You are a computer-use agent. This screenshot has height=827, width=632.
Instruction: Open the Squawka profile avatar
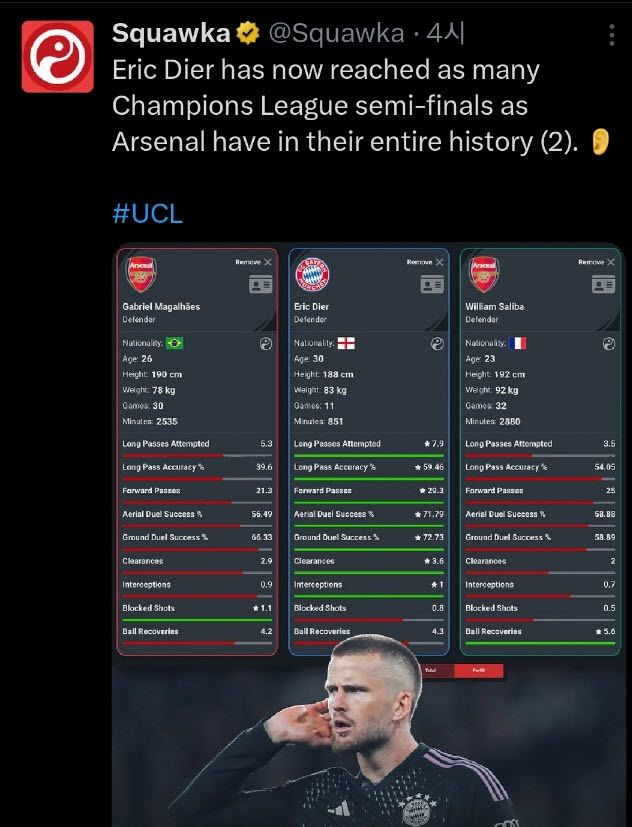coord(57,57)
